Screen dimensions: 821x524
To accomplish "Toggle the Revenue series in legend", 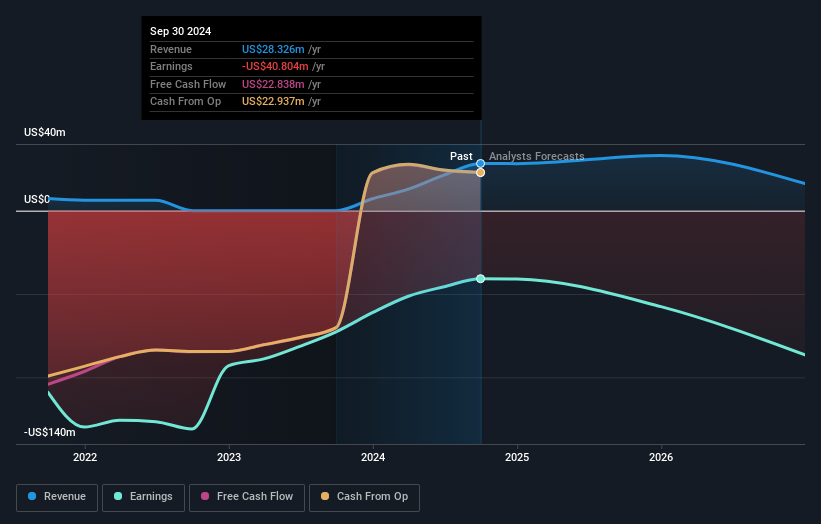I will (57, 497).
